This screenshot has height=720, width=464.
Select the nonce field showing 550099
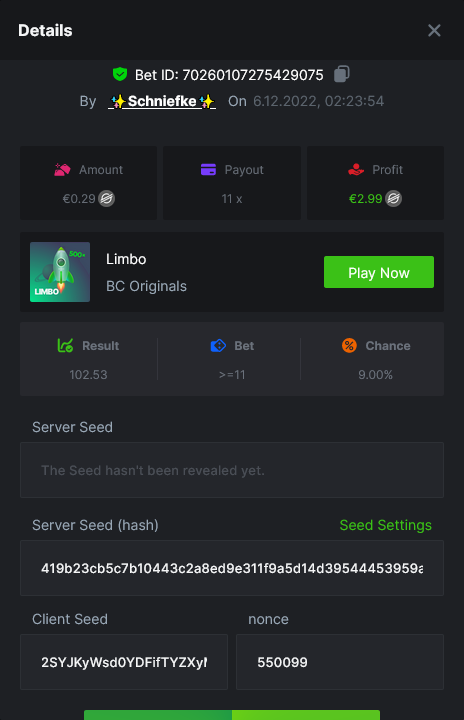pos(340,662)
